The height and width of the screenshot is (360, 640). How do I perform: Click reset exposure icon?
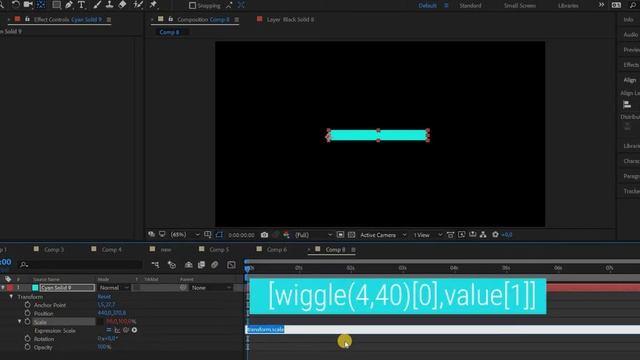(495, 235)
